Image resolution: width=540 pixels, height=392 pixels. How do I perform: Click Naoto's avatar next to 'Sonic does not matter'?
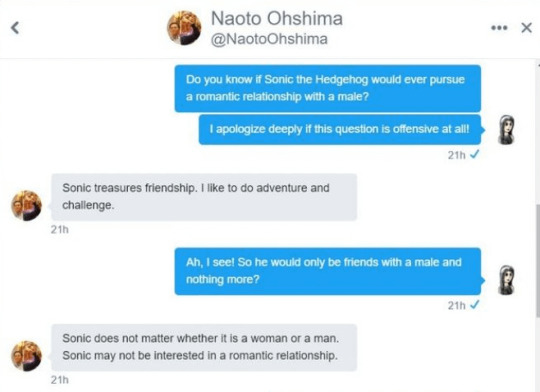pos(27,356)
